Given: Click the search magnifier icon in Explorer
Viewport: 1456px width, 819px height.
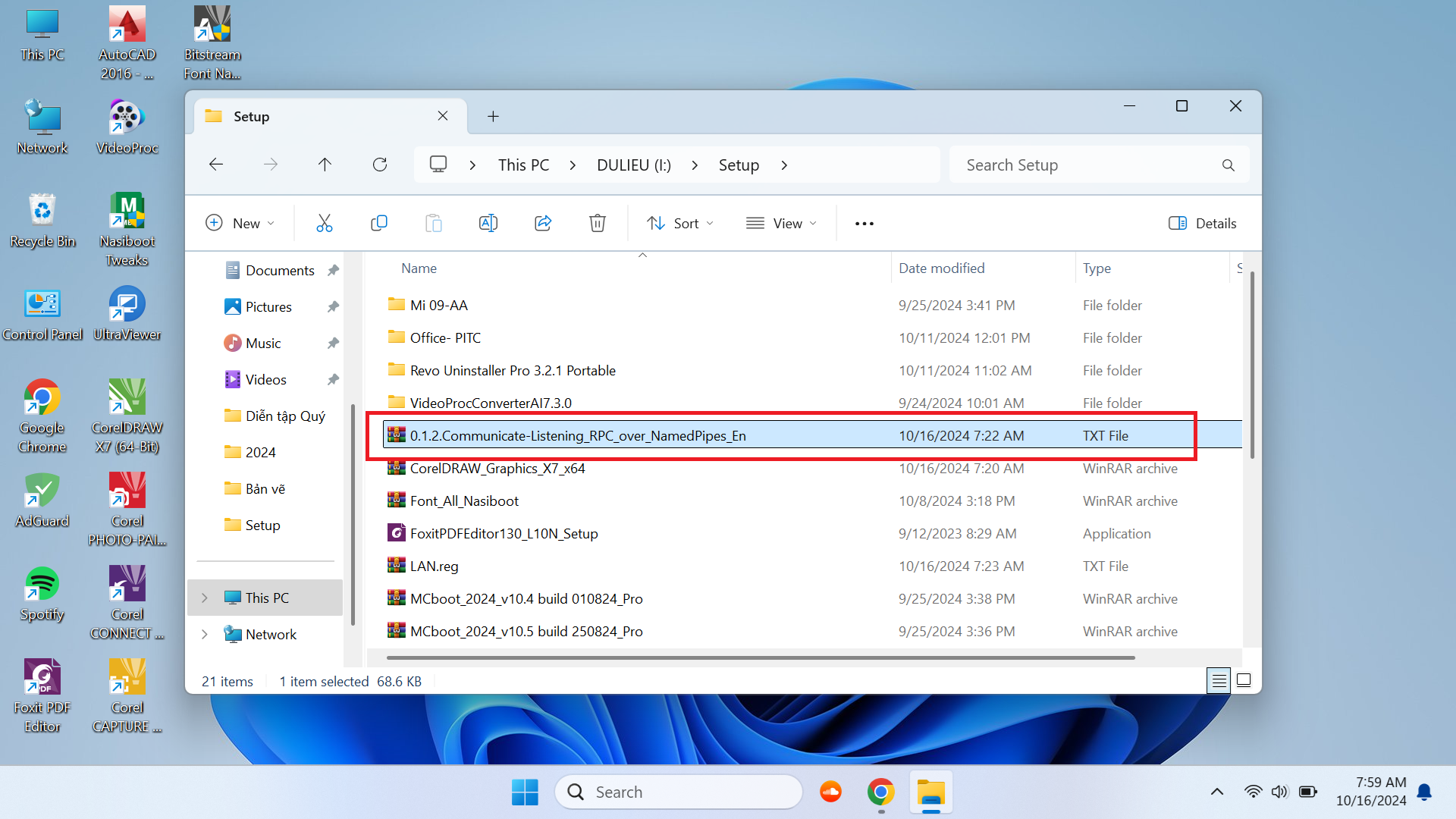Looking at the screenshot, I should (x=1228, y=165).
